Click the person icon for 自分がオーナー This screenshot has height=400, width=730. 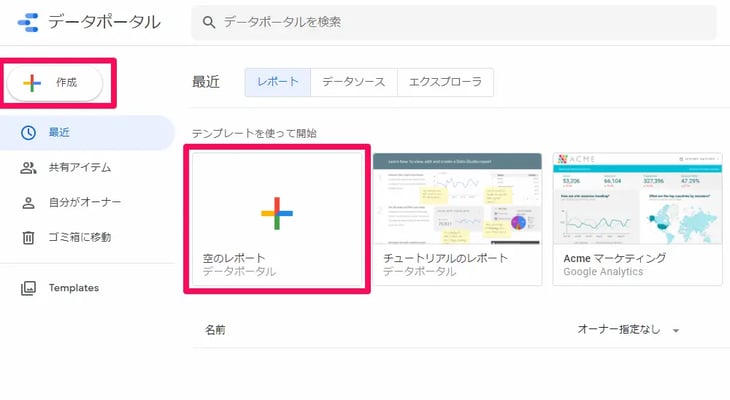29,203
